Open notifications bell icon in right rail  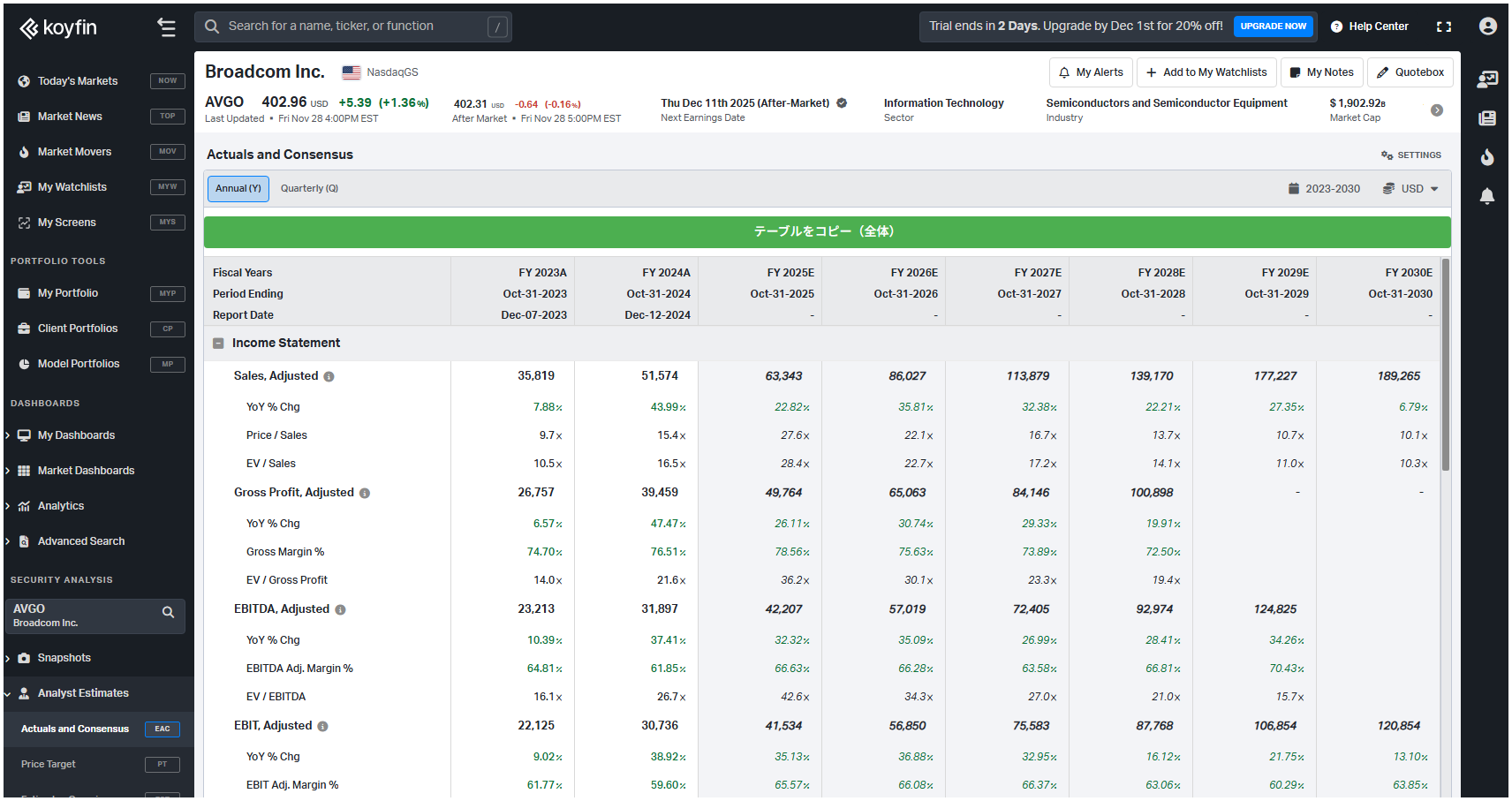1487,196
